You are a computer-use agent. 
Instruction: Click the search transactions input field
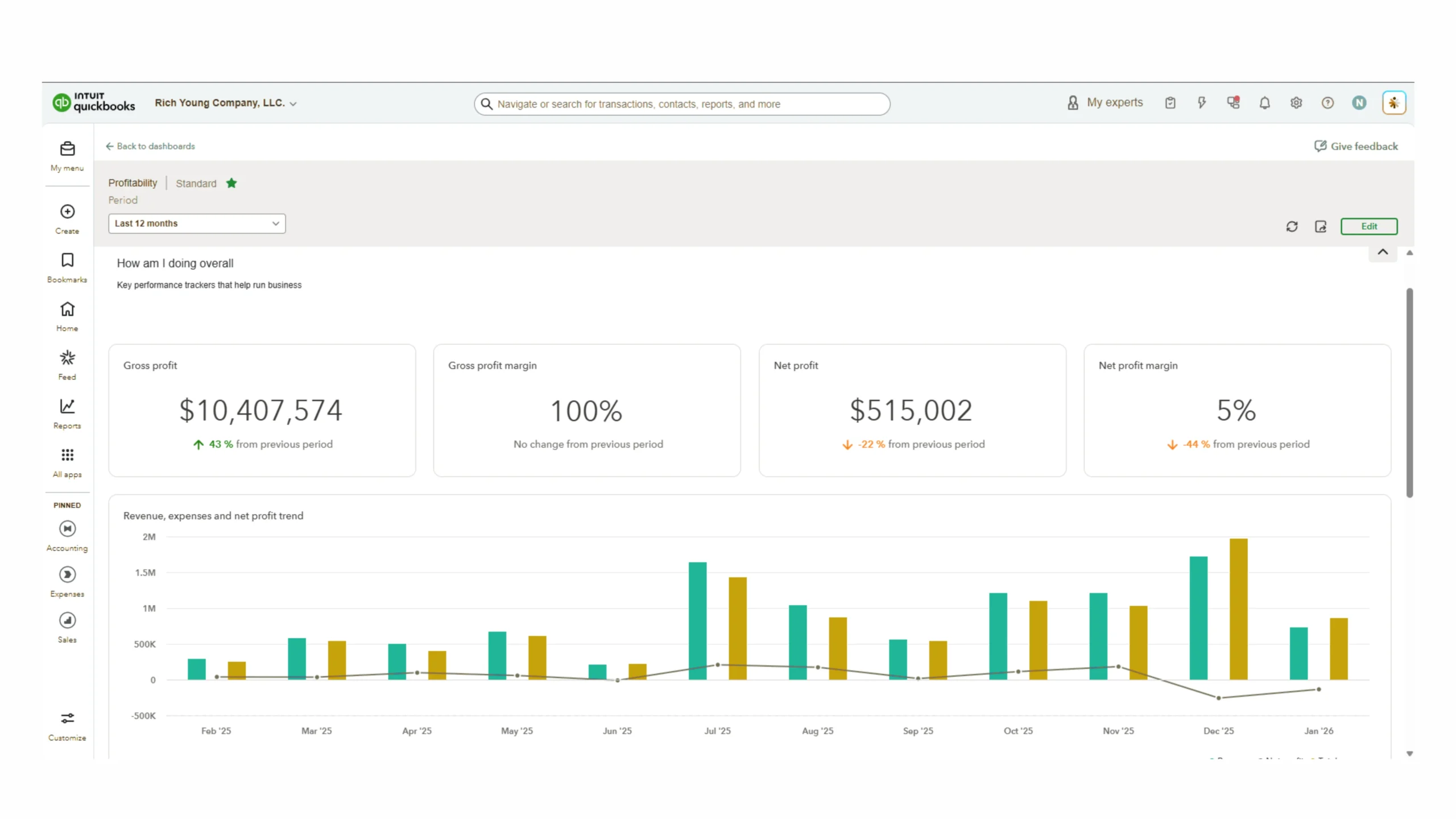tap(682, 104)
